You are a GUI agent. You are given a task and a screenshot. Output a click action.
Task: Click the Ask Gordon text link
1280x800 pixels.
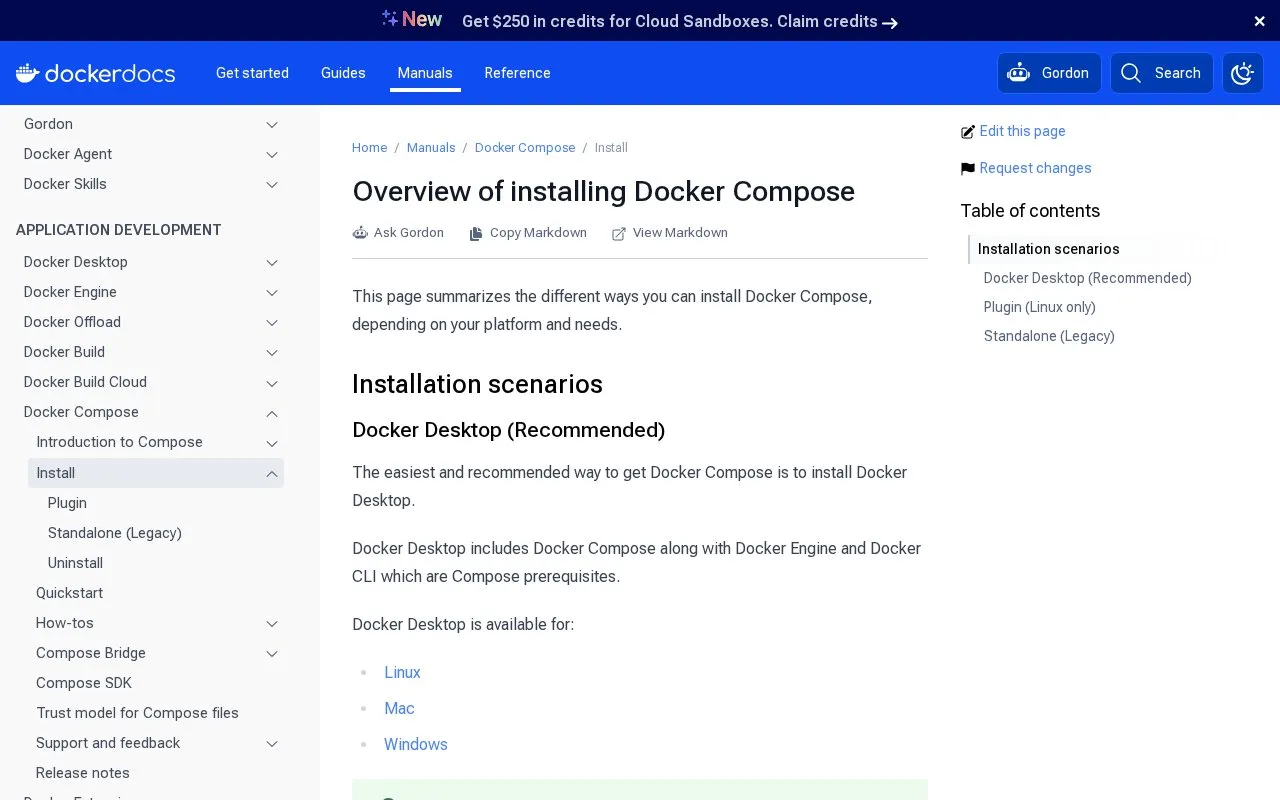(409, 233)
